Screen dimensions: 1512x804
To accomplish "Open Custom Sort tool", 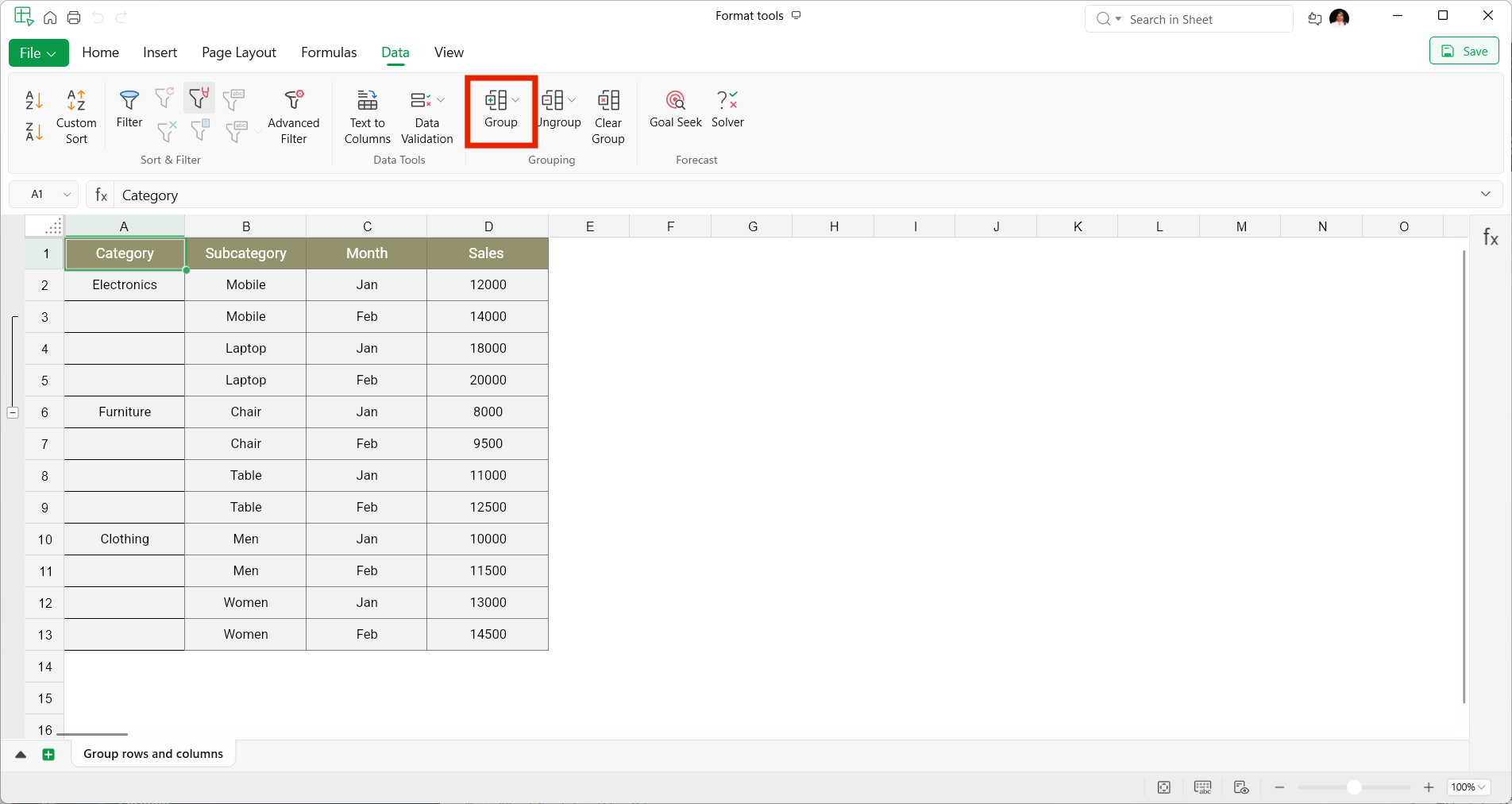I will point(76,116).
